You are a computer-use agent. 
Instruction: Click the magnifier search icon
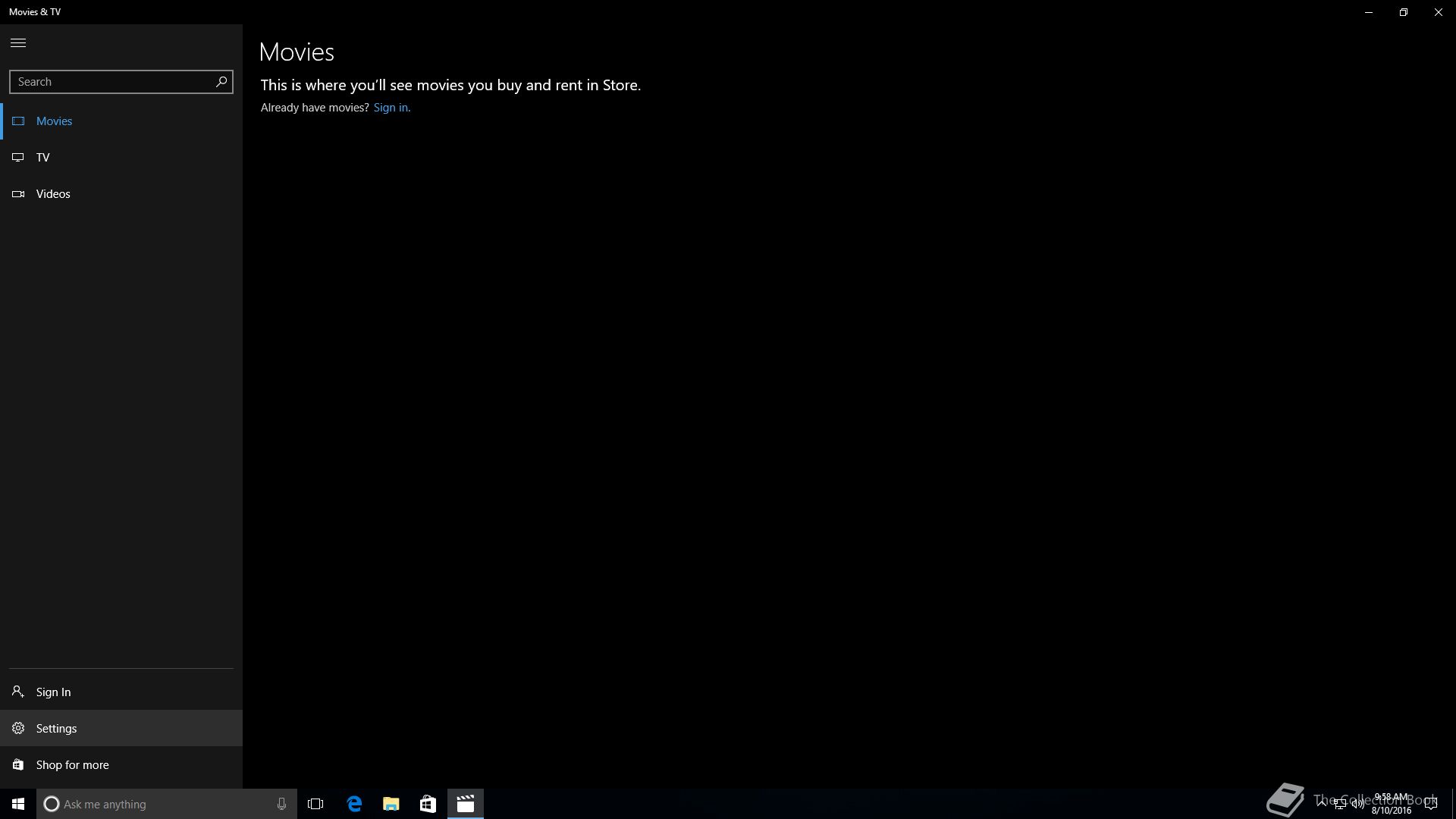pos(221,82)
